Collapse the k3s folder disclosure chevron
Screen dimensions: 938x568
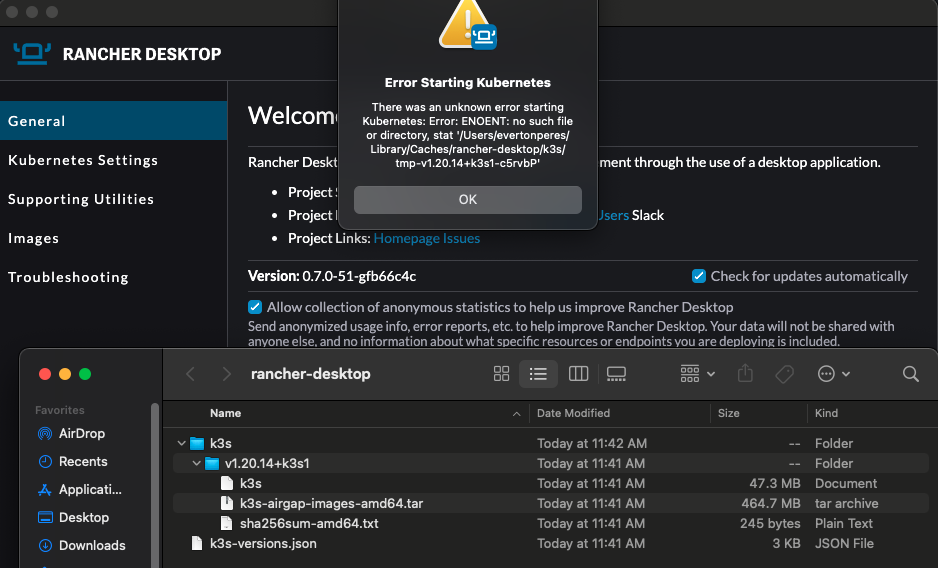pos(181,444)
